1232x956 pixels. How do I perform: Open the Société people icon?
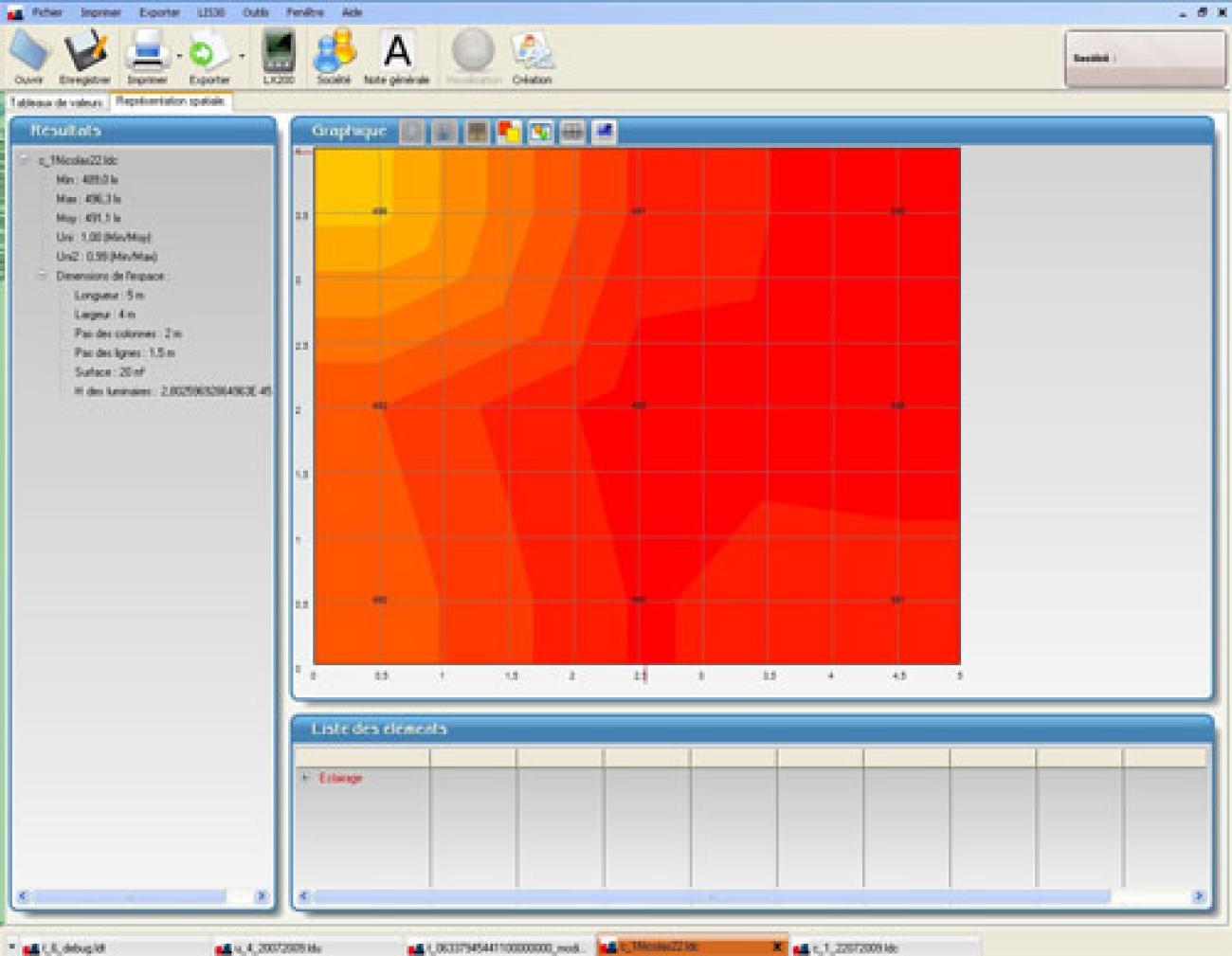click(x=334, y=53)
